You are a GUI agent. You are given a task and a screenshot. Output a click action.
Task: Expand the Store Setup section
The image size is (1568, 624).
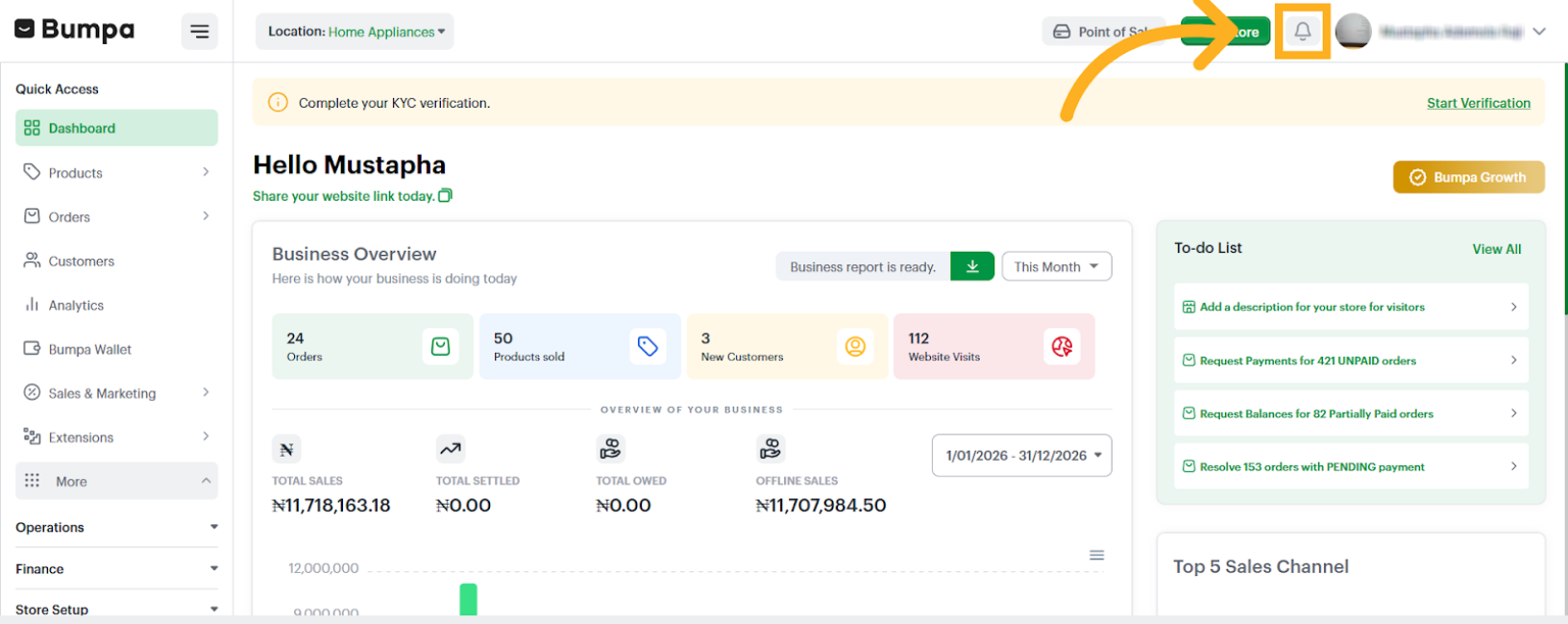116,610
